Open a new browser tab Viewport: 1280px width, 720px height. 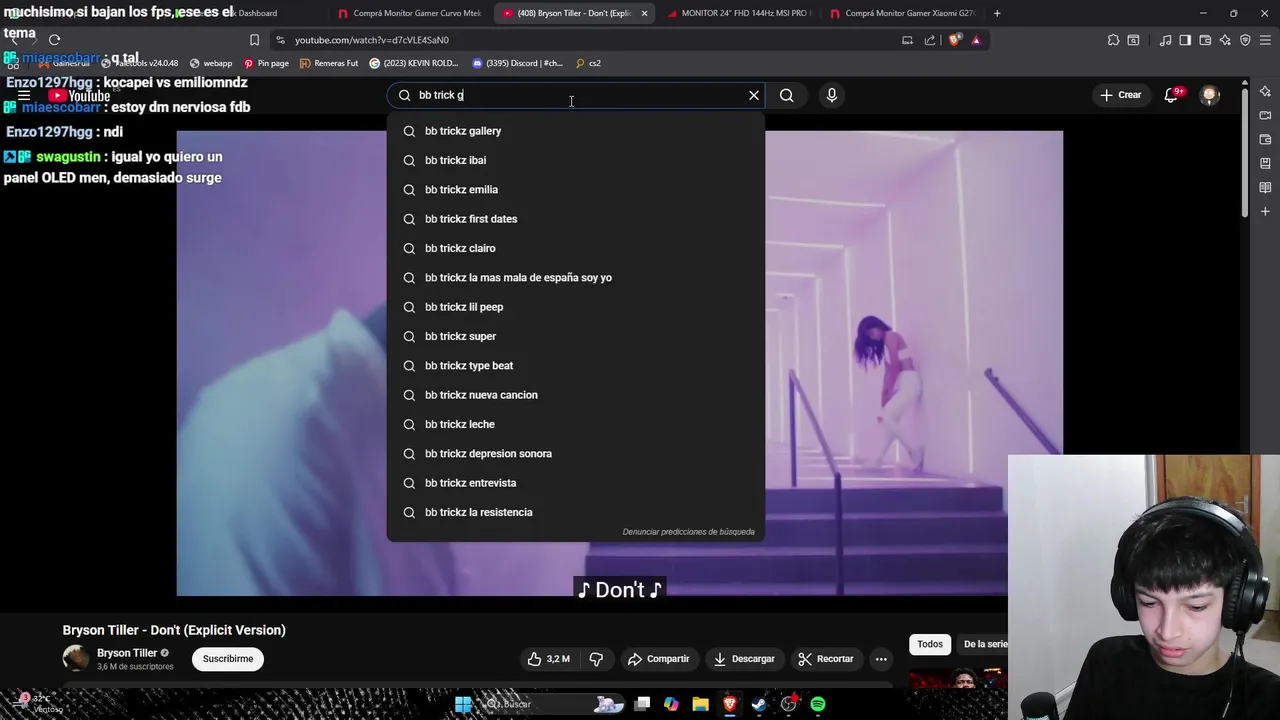[x=997, y=13]
